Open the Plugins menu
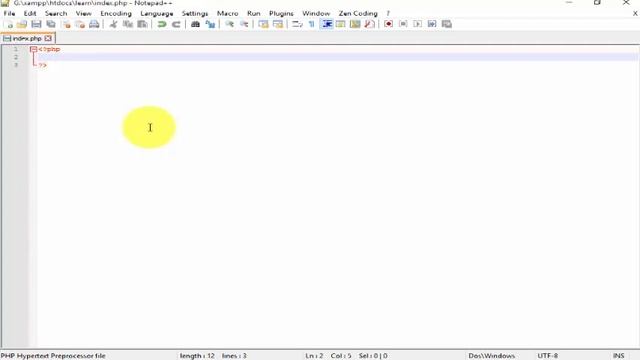Viewport: 640px width, 360px height. tap(281, 13)
